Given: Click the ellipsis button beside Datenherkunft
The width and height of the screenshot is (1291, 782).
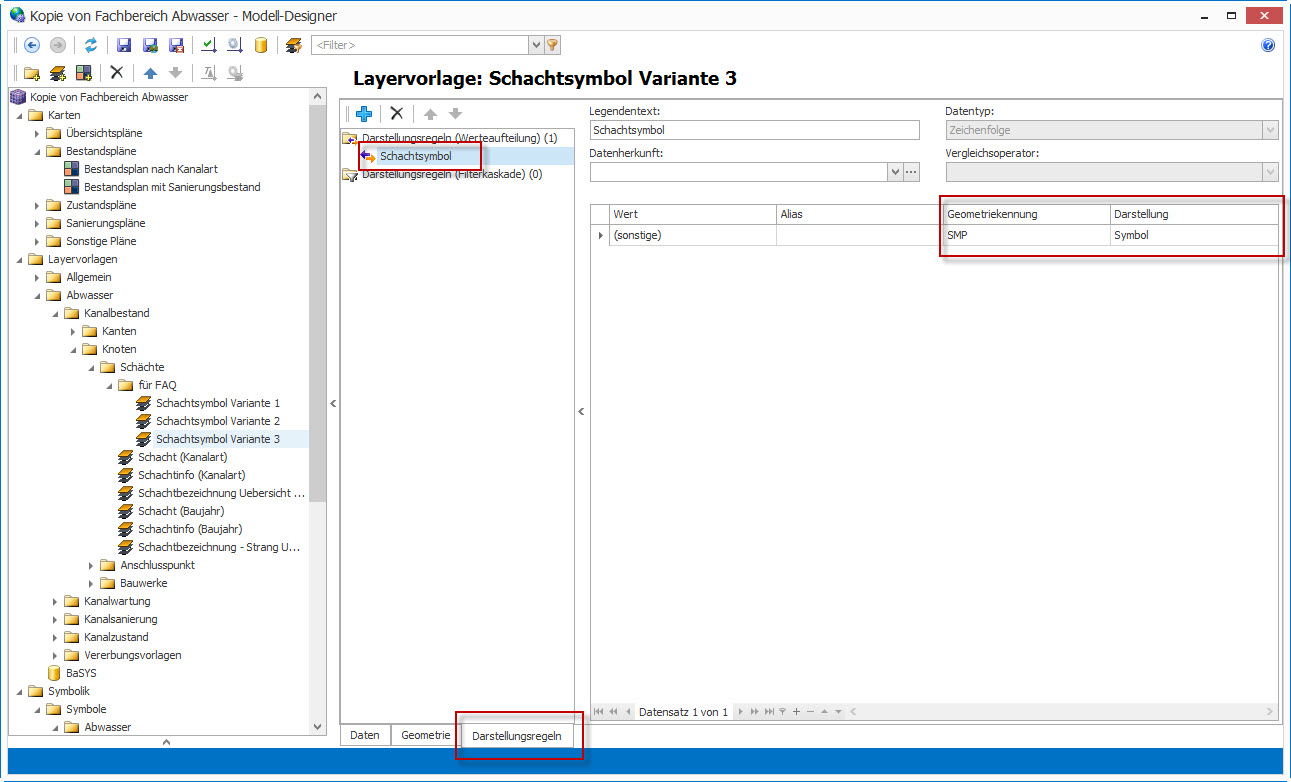Looking at the screenshot, I should coord(911,172).
